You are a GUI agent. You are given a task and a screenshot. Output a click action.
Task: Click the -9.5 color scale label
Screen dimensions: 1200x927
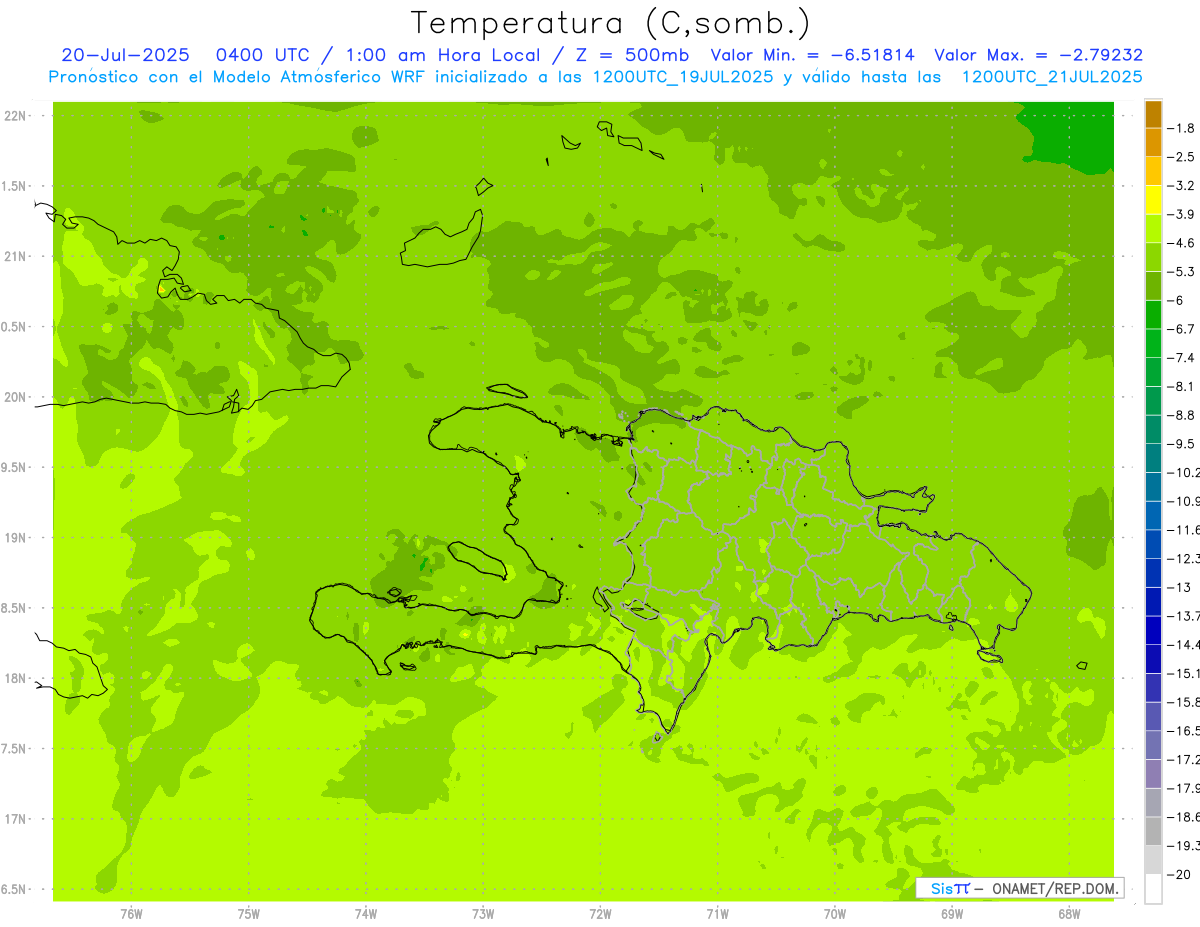coord(1182,443)
